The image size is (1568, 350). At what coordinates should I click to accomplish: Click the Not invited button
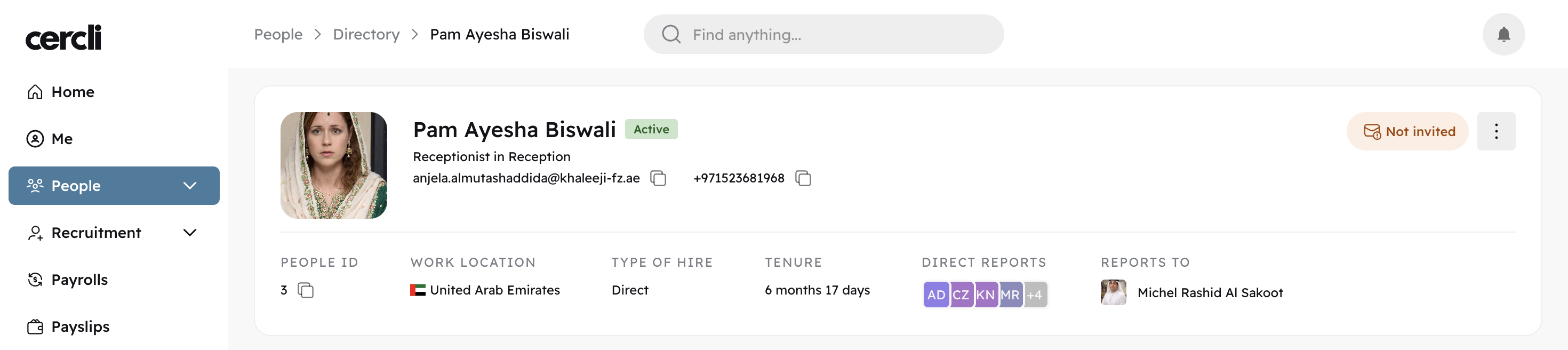1407,131
